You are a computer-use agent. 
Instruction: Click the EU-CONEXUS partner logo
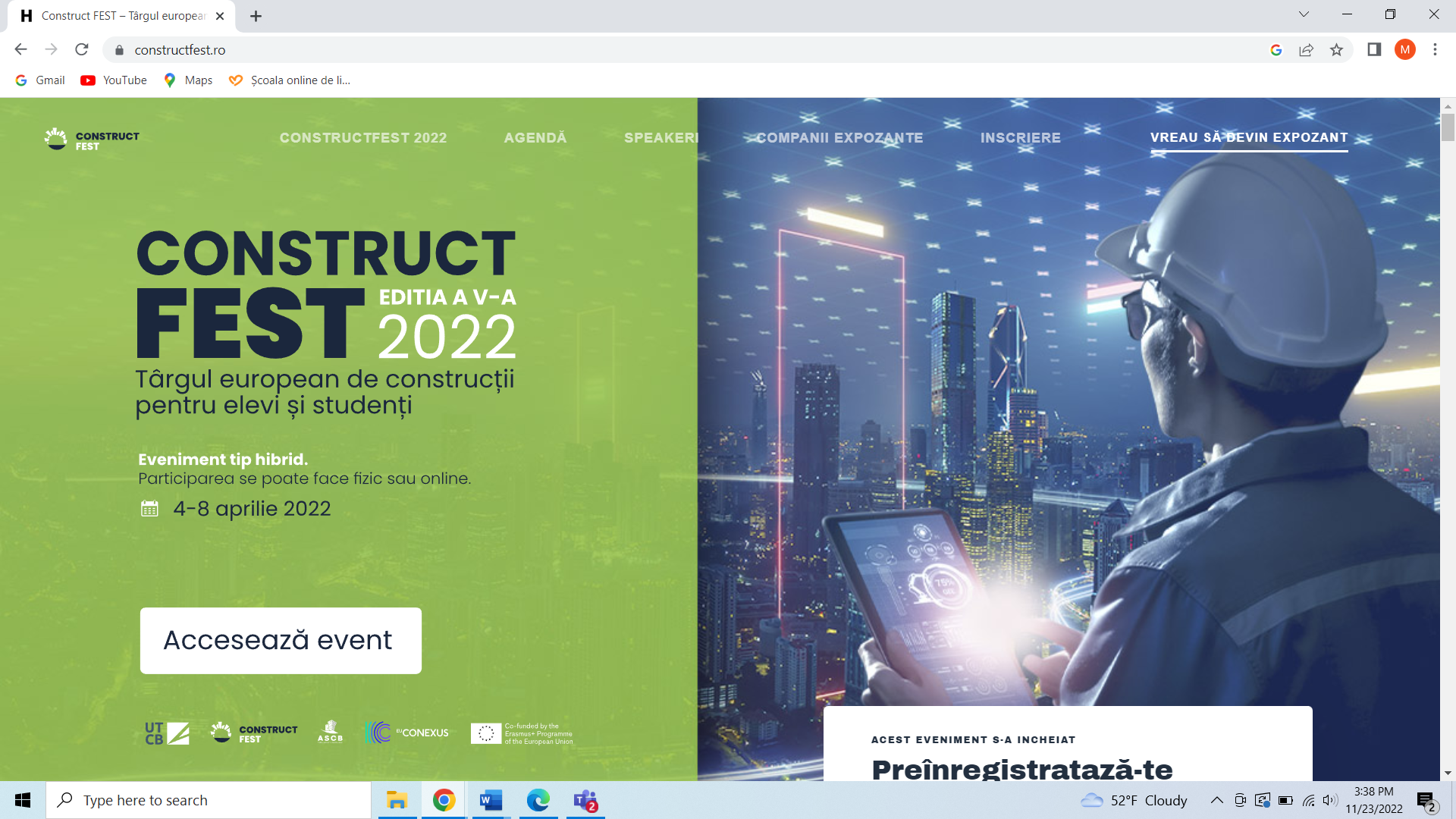click(406, 733)
